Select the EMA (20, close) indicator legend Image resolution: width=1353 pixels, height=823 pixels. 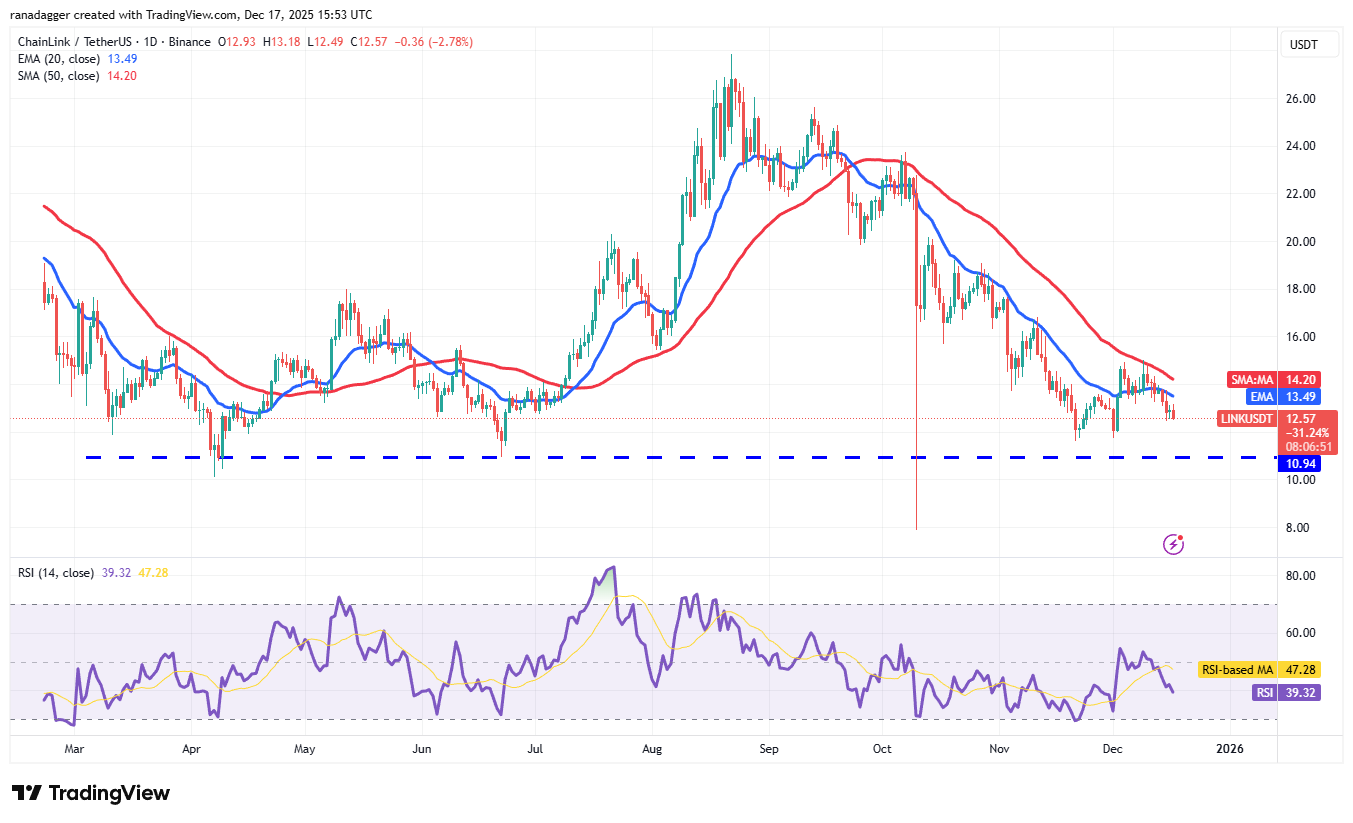60,59
